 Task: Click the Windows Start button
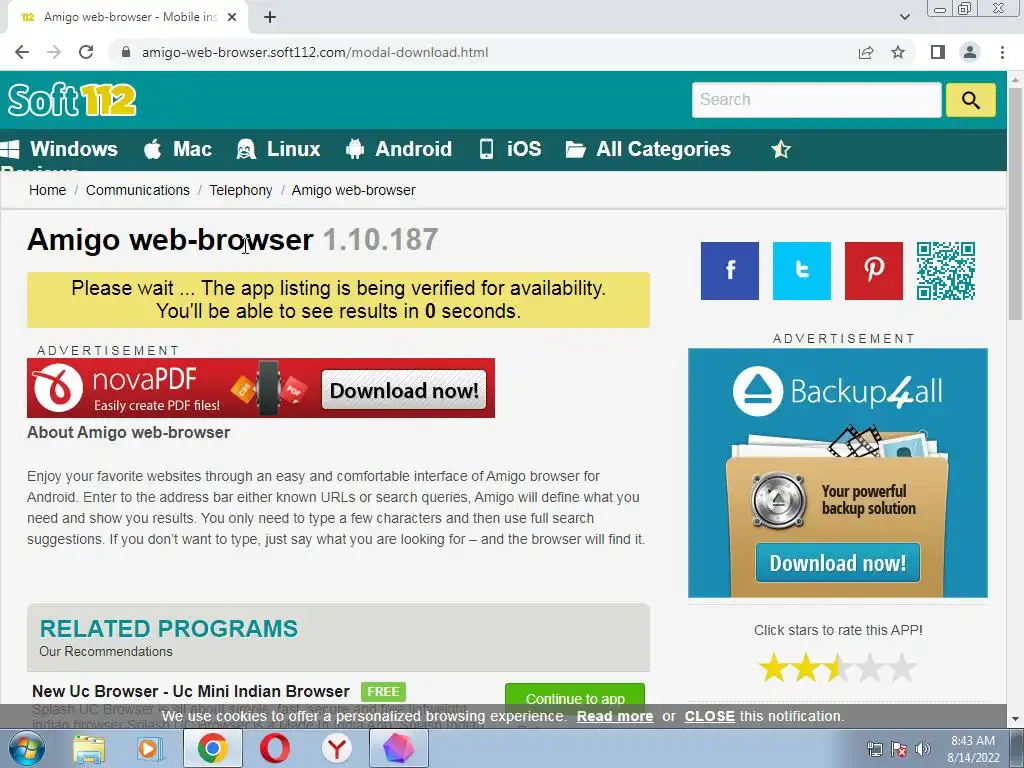(27, 748)
